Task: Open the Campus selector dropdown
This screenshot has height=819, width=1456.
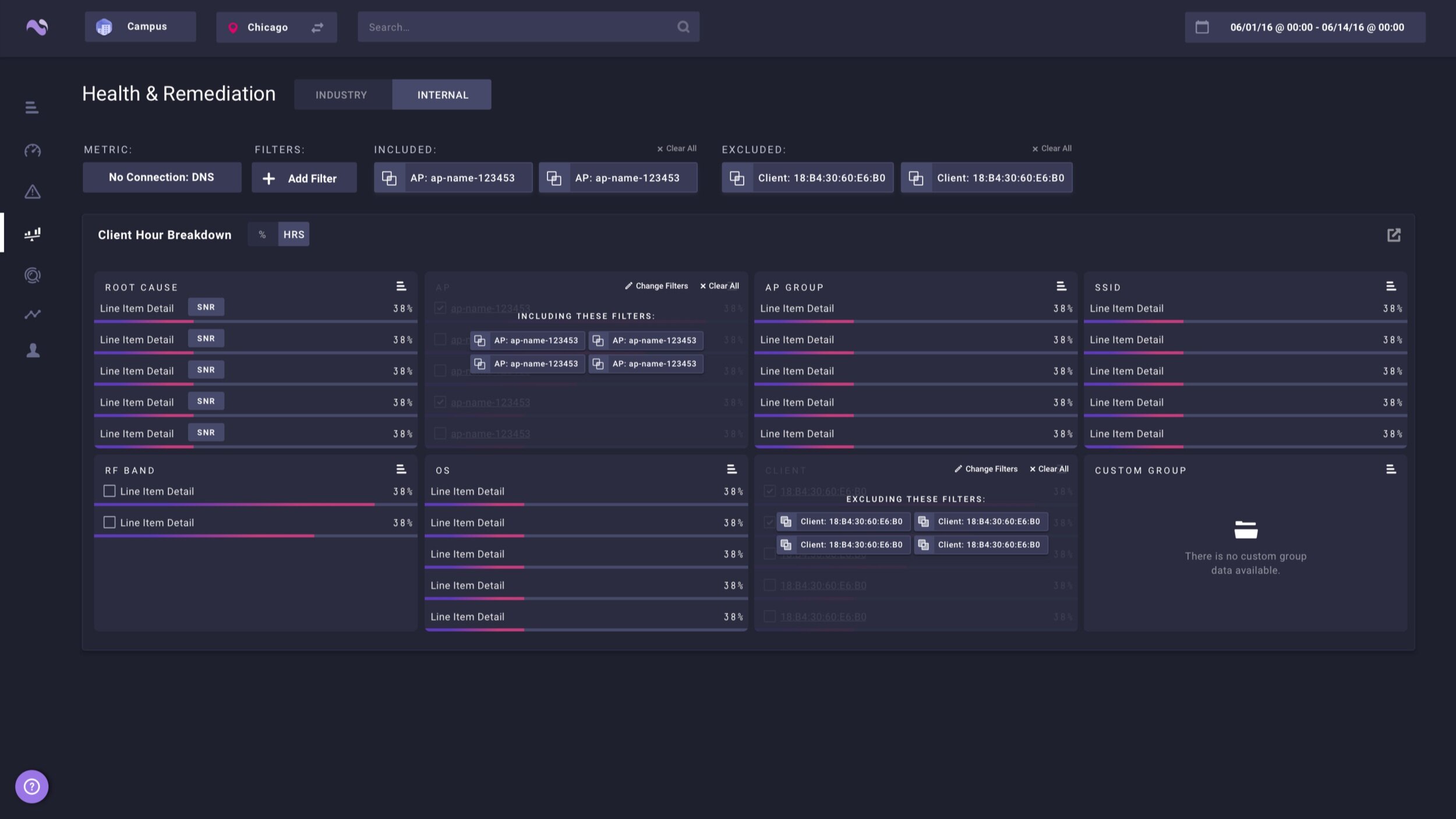Action: (140, 27)
